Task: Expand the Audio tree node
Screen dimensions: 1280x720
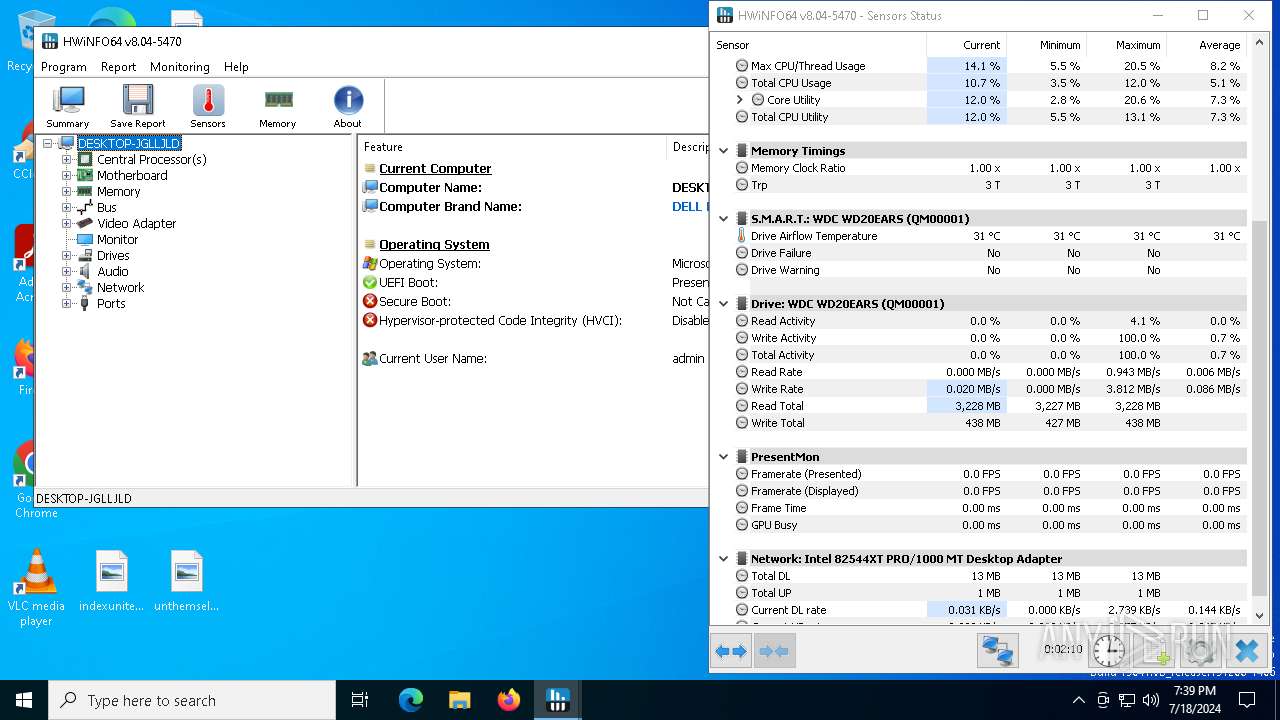Action: (67, 271)
